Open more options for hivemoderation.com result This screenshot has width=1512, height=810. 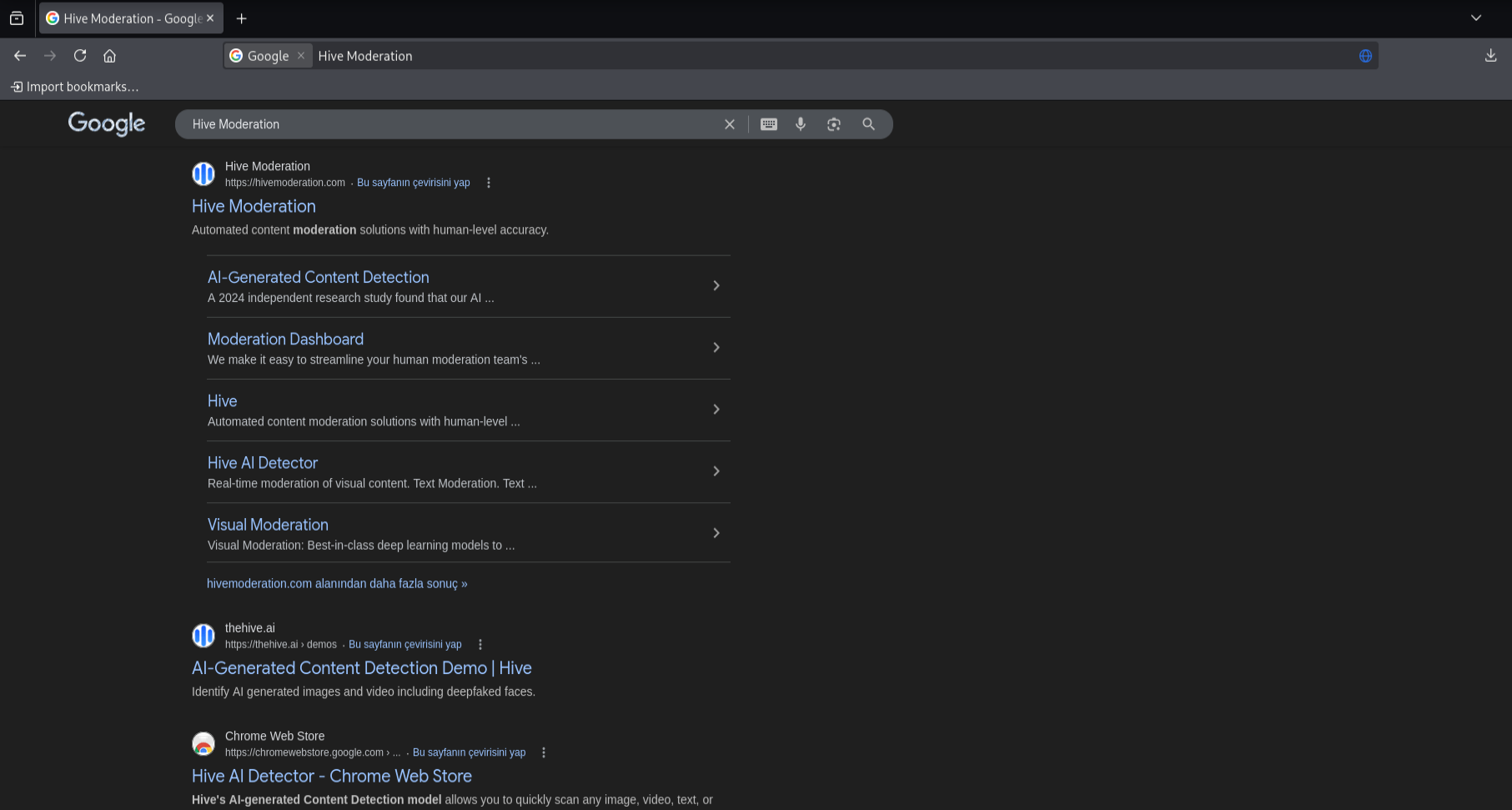click(489, 183)
